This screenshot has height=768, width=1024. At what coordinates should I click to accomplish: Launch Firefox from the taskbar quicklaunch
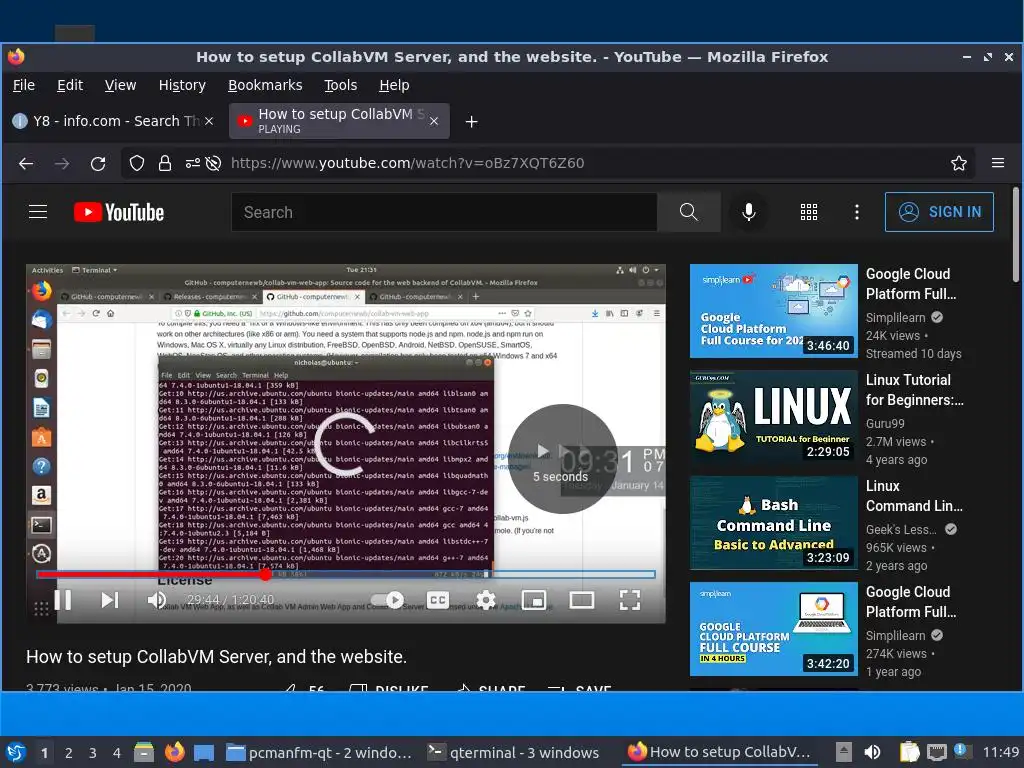click(x=174, y=752)
